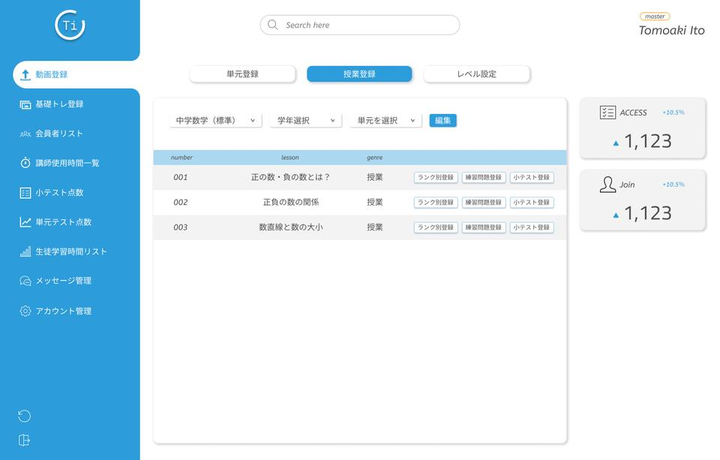The height and width of the screenshot is (460, 720).
Task: Click the stopwatch icon beside 講師使用時間一覧
Action: pyautogui.click(x=25, y=163)
